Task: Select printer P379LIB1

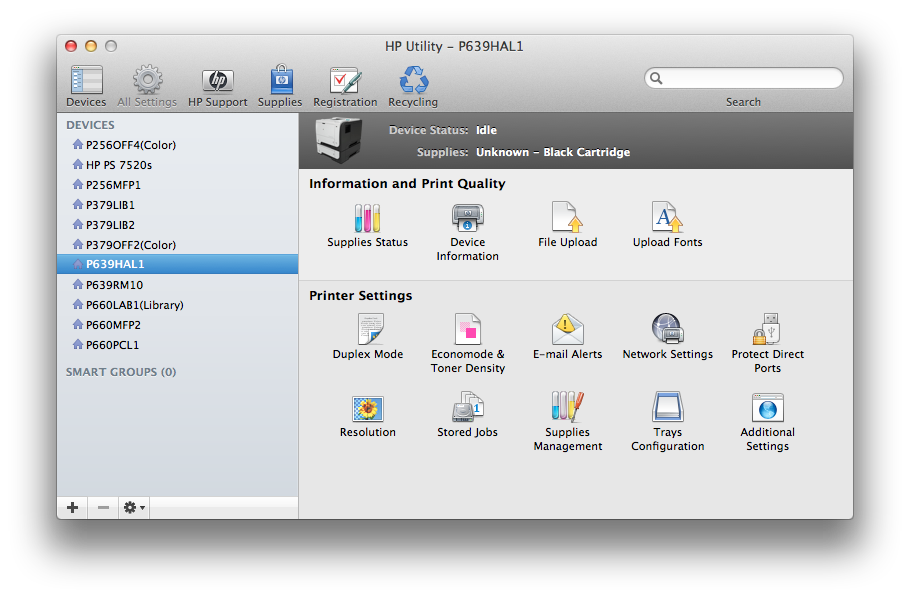Action: point(178,205)
